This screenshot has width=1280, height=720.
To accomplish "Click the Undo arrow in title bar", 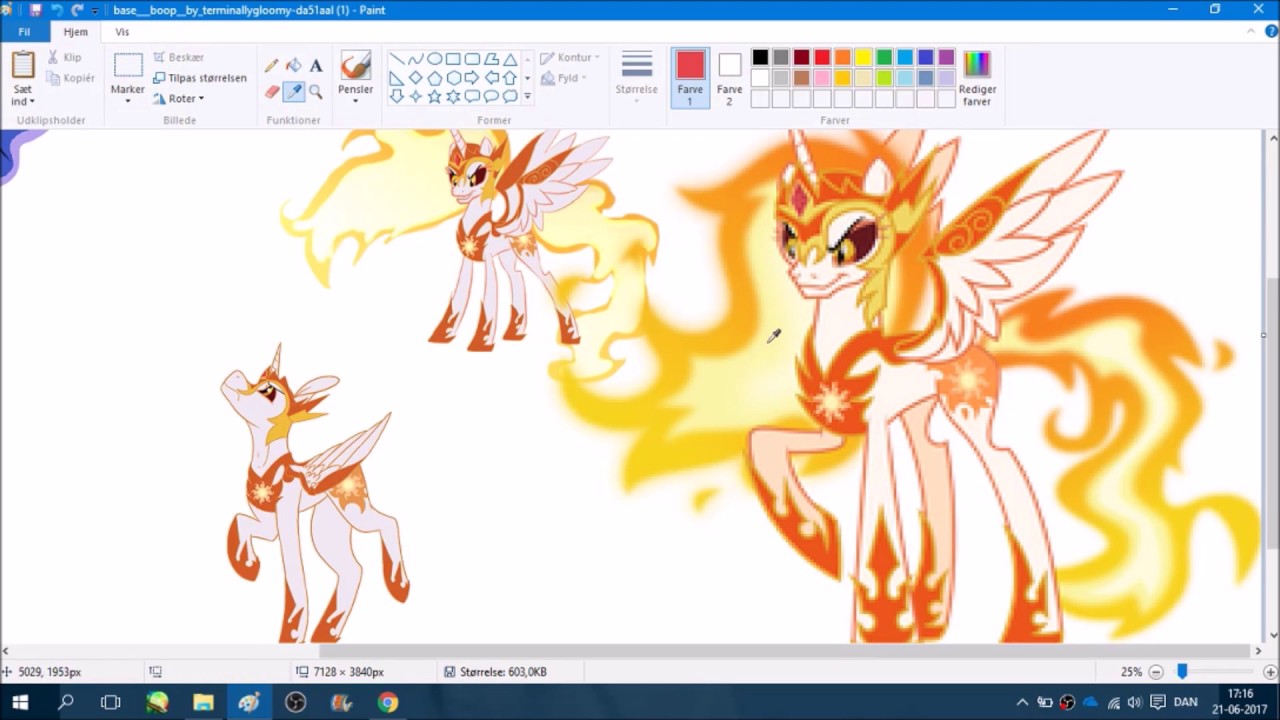I will coord(57,10).
